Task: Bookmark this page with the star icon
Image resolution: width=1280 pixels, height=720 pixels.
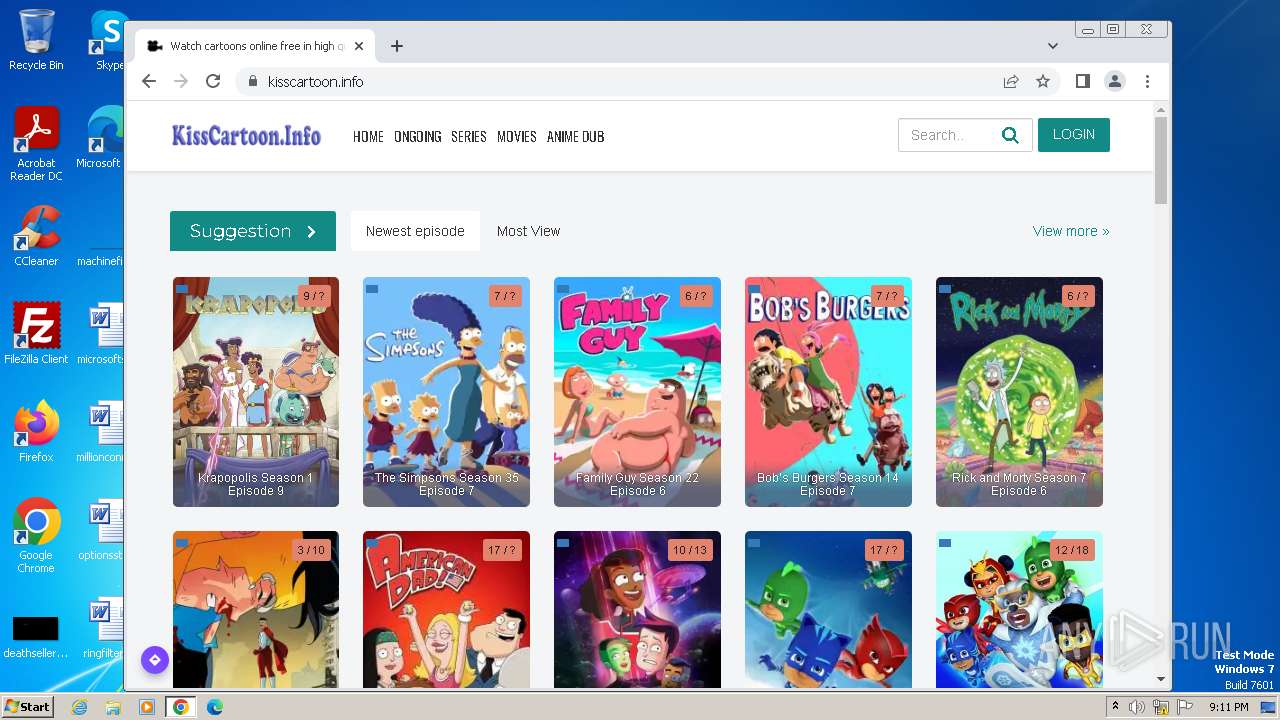Action: pos(1043,82)
